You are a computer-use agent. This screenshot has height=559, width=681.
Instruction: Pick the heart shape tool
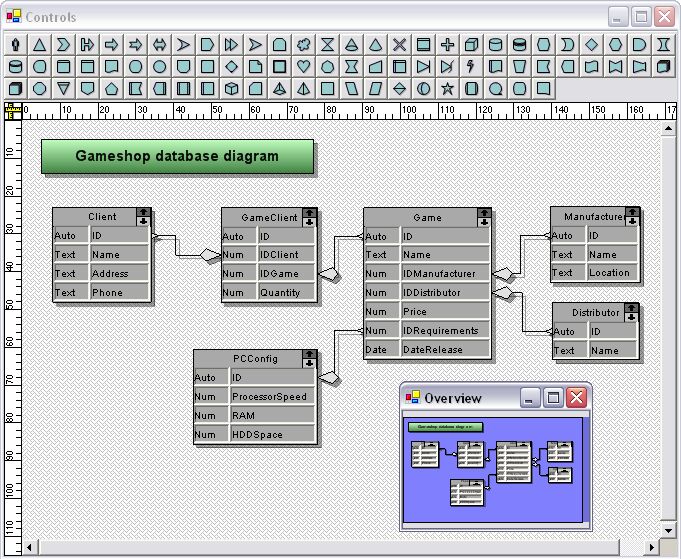pos(304,67)
